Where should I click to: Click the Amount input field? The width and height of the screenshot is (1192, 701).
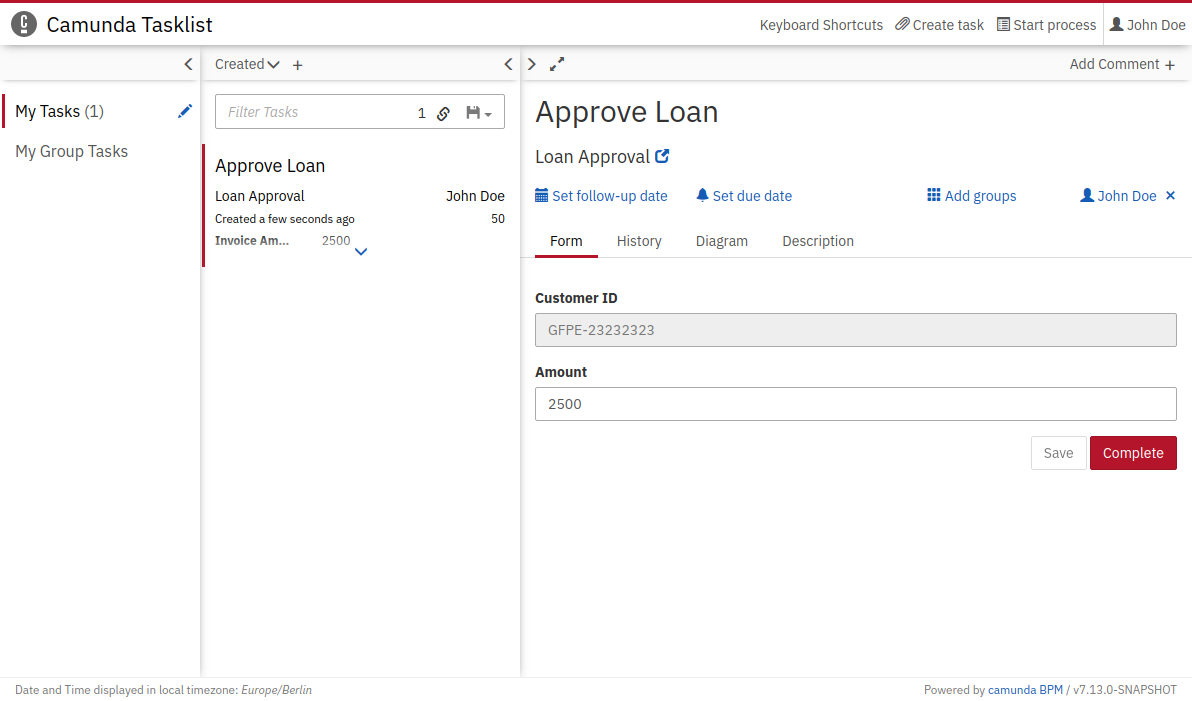(855, 404)
